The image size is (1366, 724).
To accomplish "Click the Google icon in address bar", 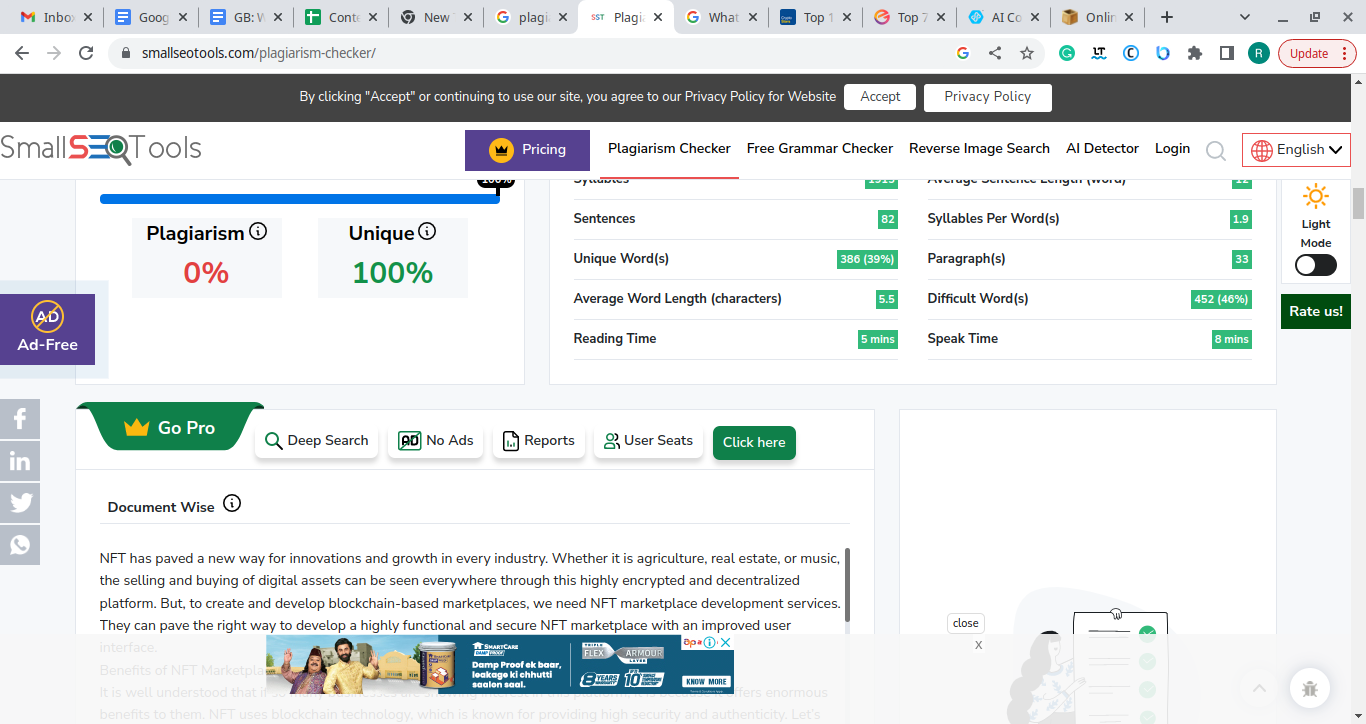I will [963, 54].
